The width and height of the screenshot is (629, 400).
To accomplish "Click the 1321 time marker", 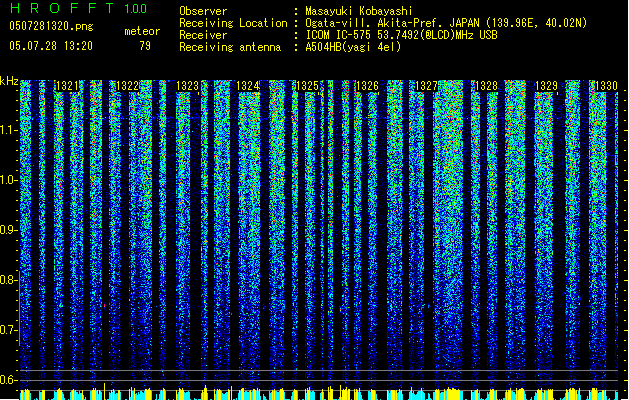I will [67, 86].
